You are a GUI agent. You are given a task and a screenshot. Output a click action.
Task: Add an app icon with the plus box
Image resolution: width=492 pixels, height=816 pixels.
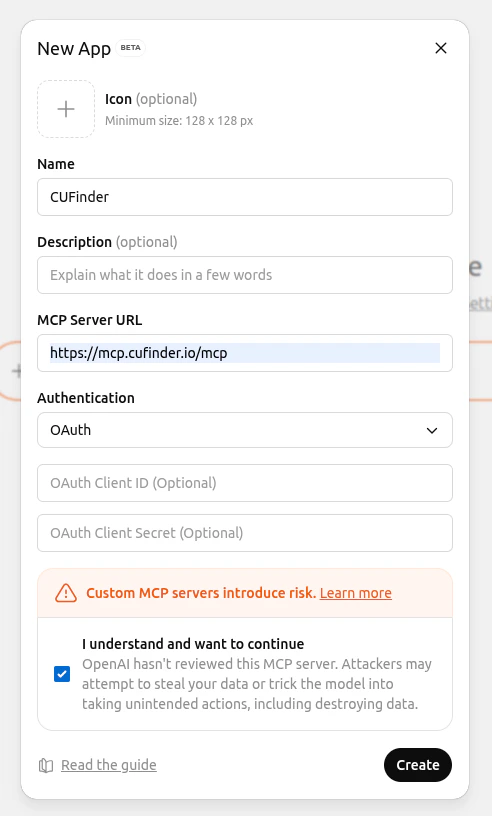tap(66, 109)
